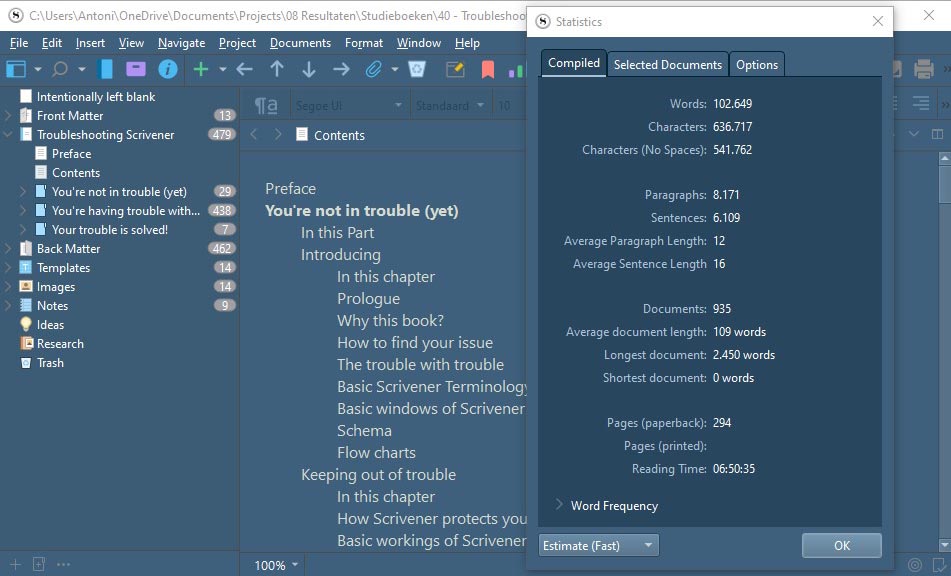Expand You're not in trouble (yet) binder item
Viewport: 951px width, 576px height.
tap(23, 192)
